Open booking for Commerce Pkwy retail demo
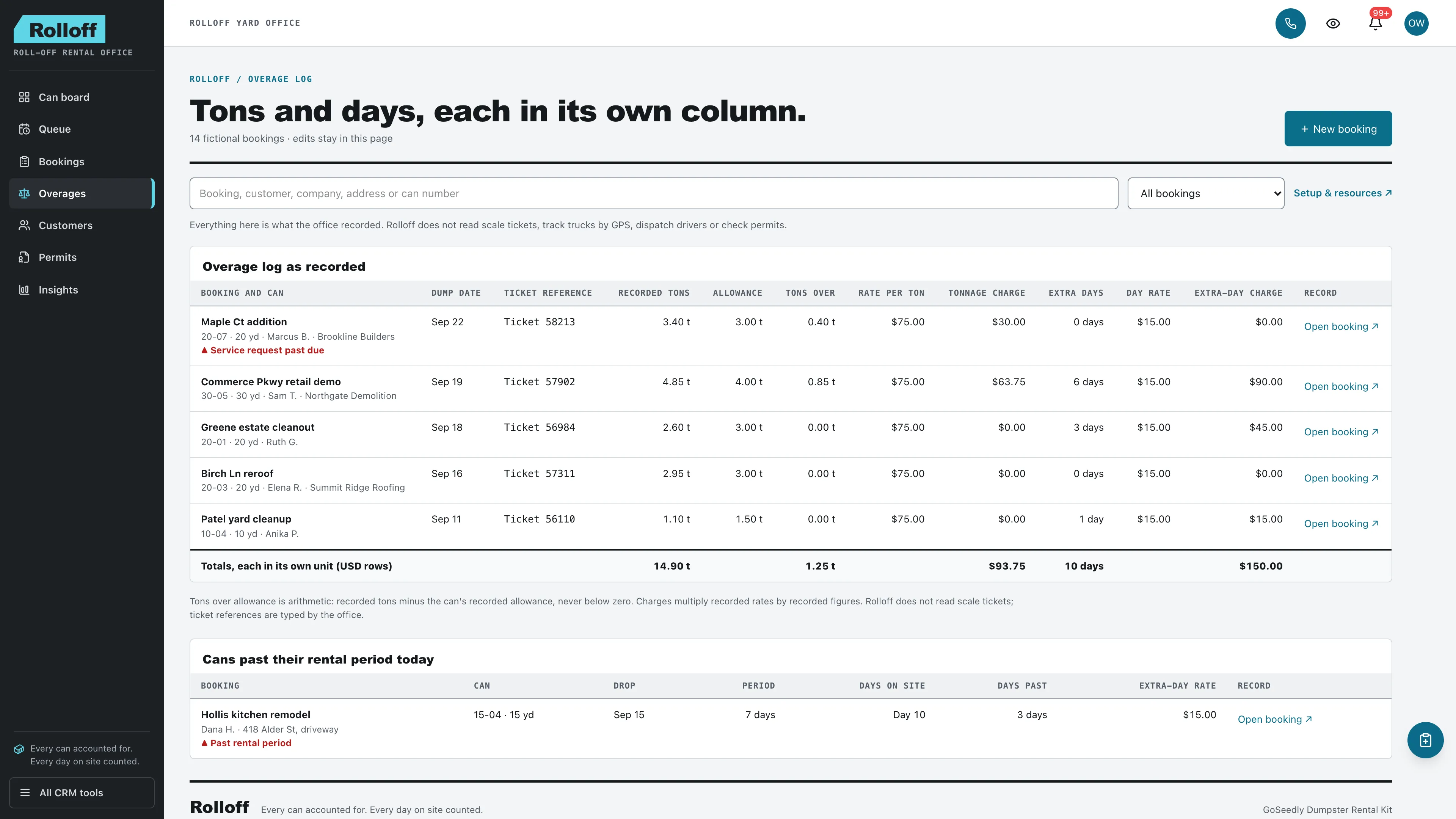The height and width of the screenshot is (819, 1456). [1341, 387]
